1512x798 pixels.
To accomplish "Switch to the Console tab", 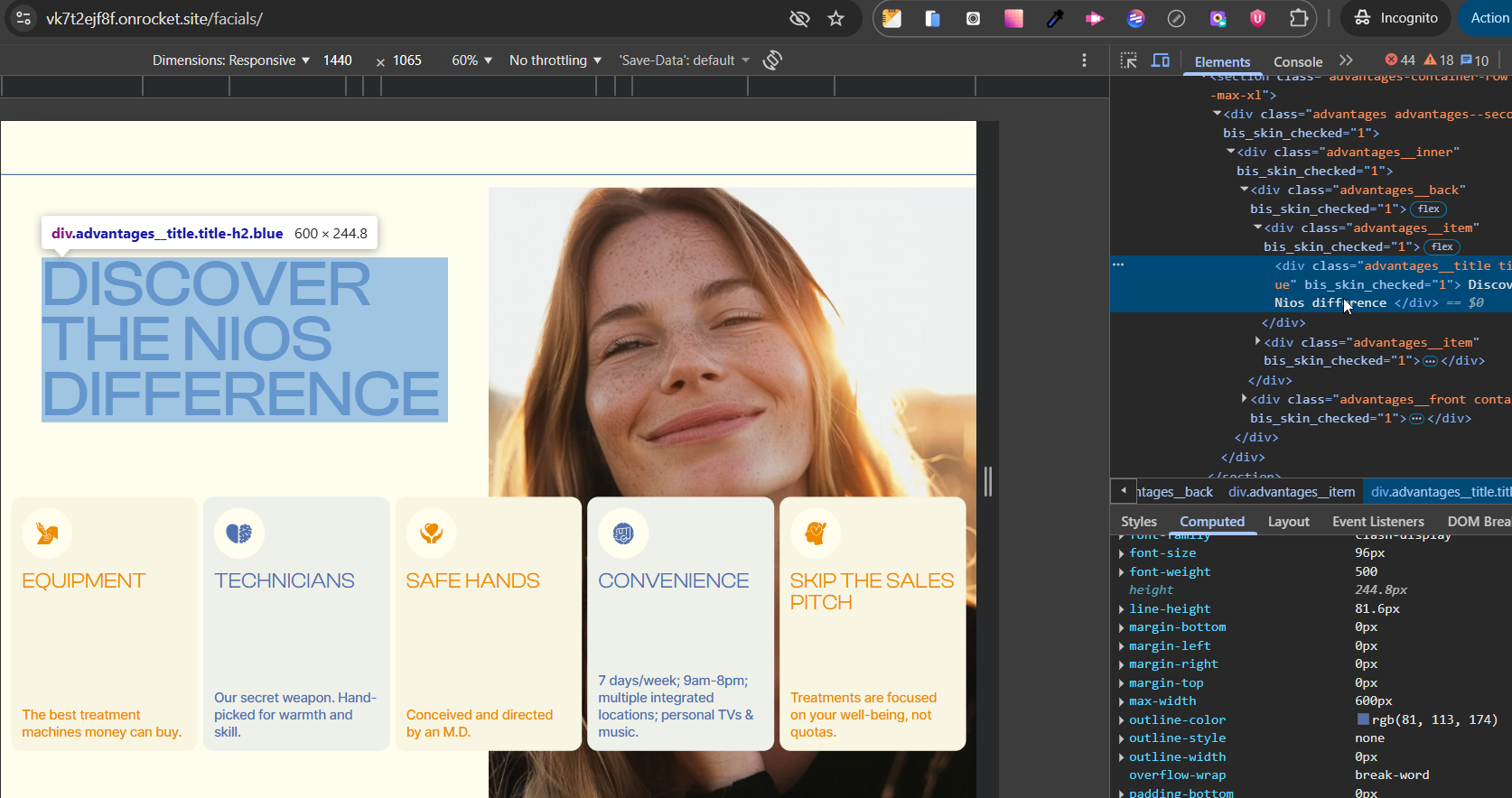I will point(1297,61).
